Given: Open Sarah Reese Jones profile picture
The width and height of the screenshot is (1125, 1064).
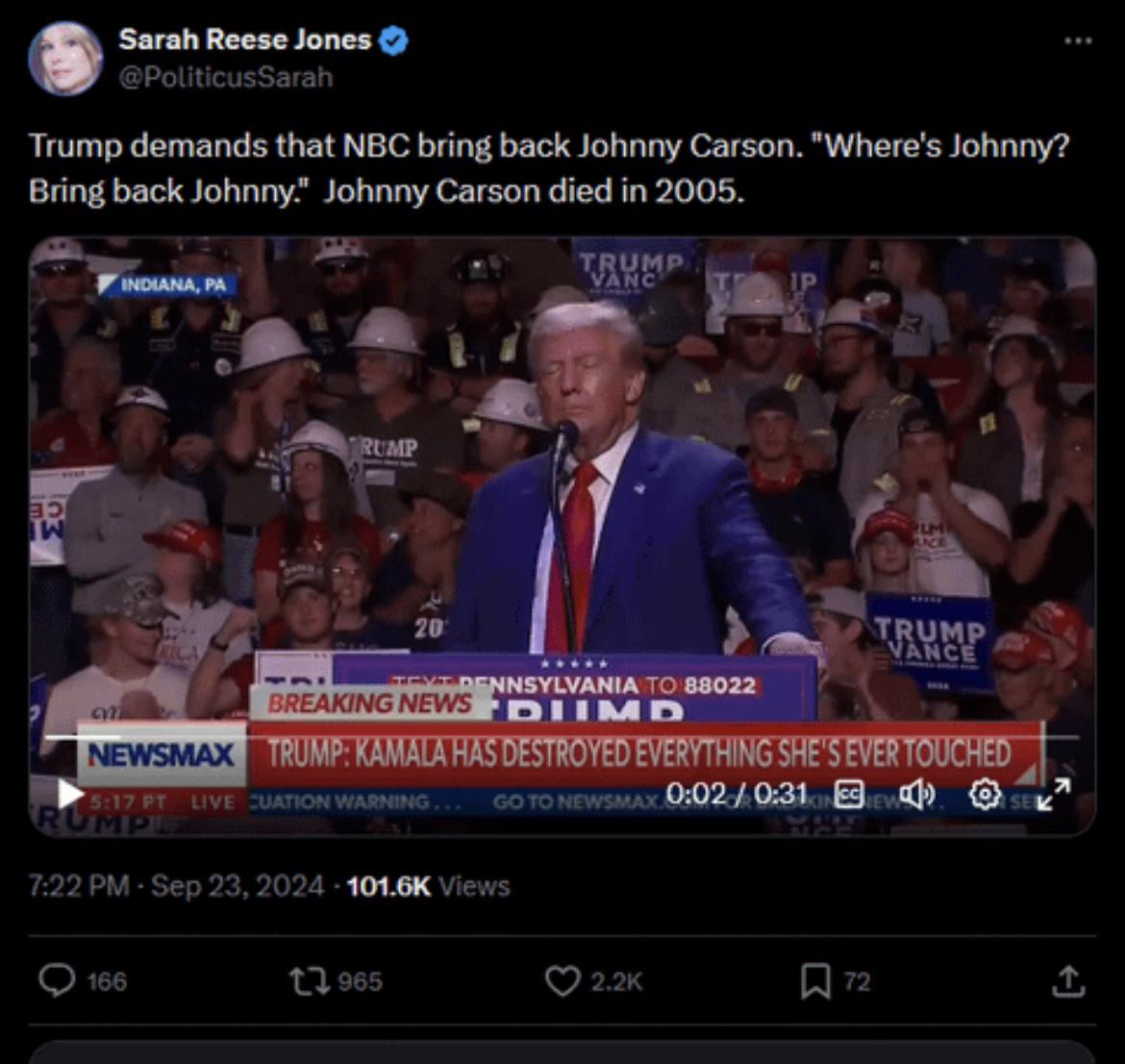Looking at the screenshot, I should point(65,58).
